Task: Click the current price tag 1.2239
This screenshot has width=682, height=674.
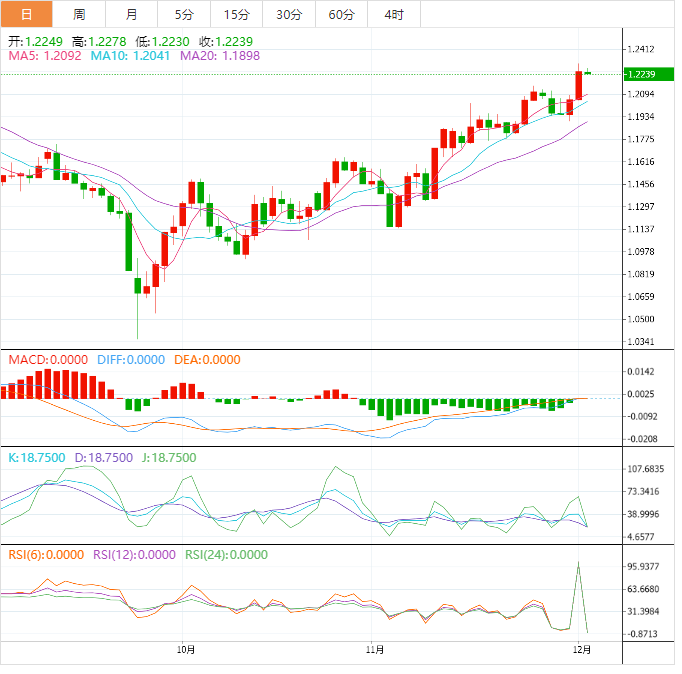Action: pos(640,74)
